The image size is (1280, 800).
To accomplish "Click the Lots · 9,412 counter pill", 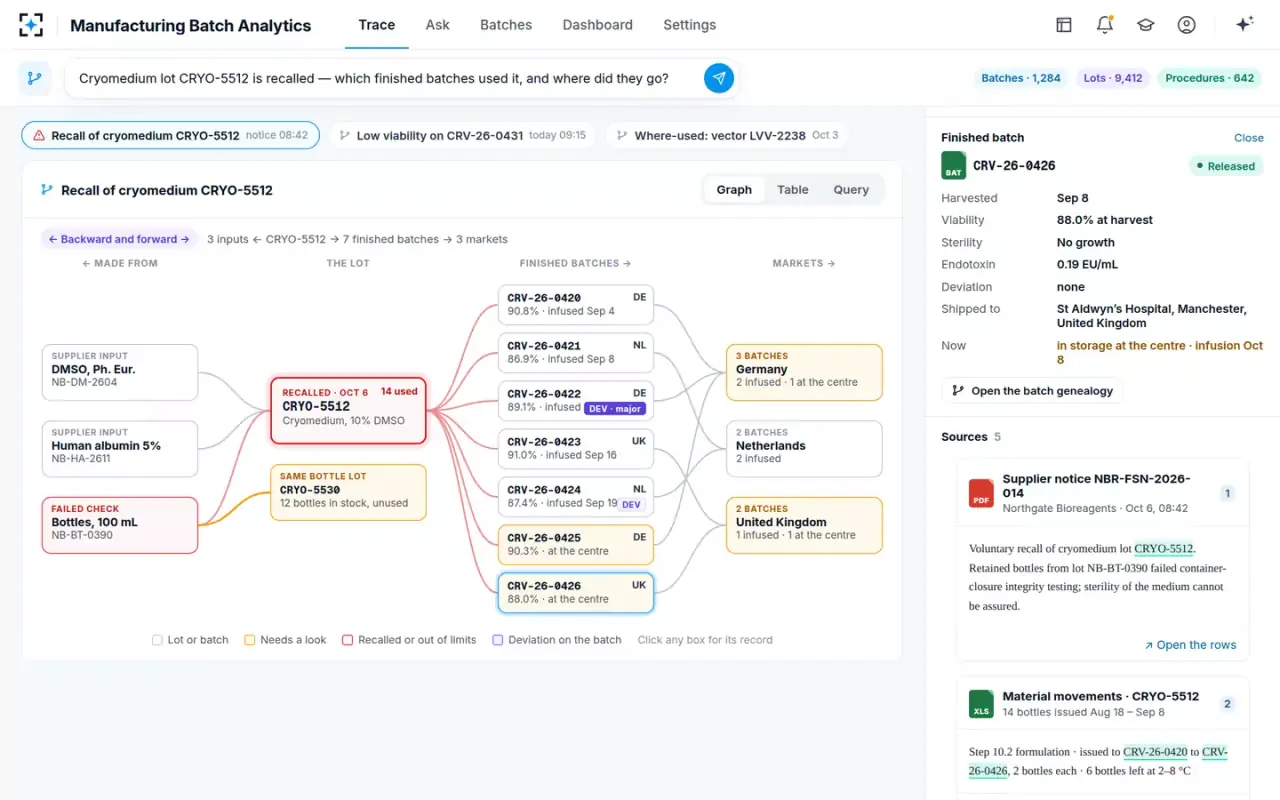I will [x=1112, y=78].
